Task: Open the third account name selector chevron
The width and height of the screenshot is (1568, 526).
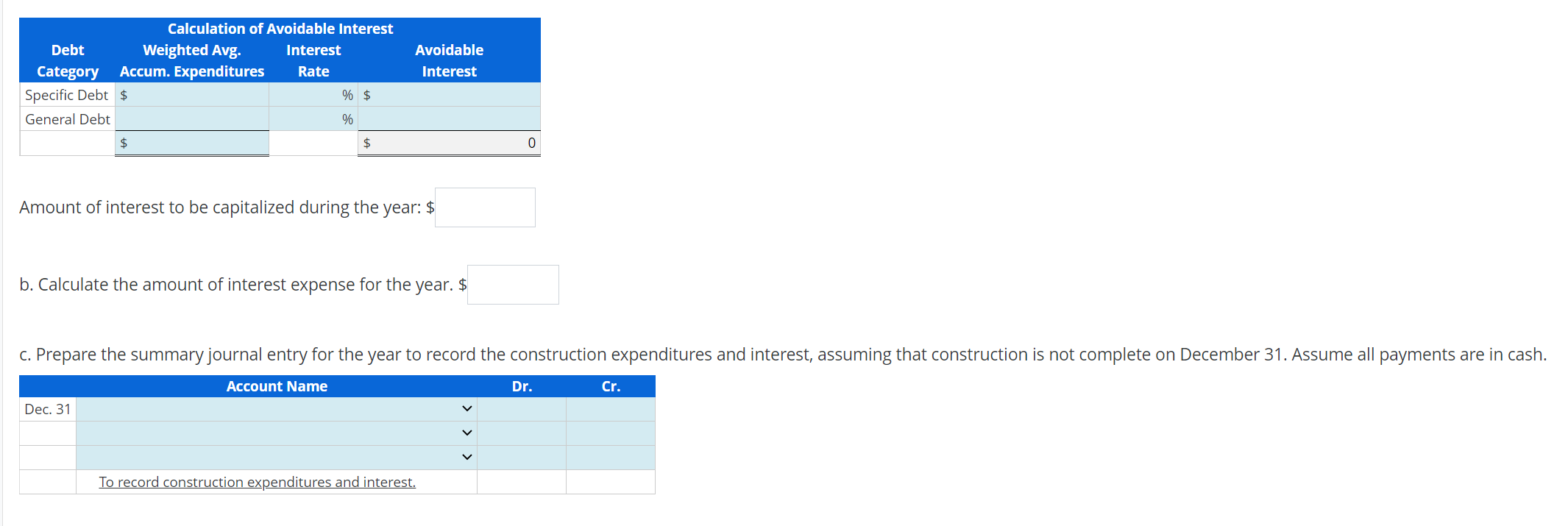Action: point(466,456)
